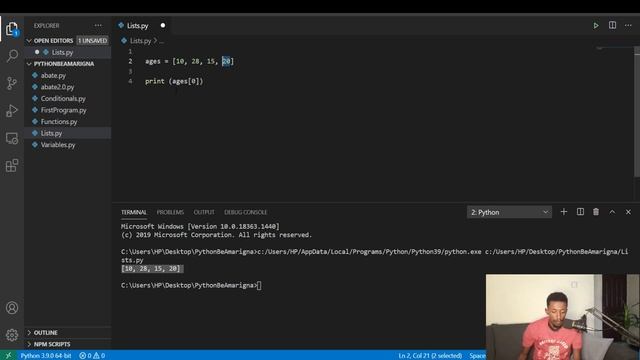Collapse the PYTHONBEAMARIGNA folder section
This screenshot has width=640, height=360.
click(67, 64)
